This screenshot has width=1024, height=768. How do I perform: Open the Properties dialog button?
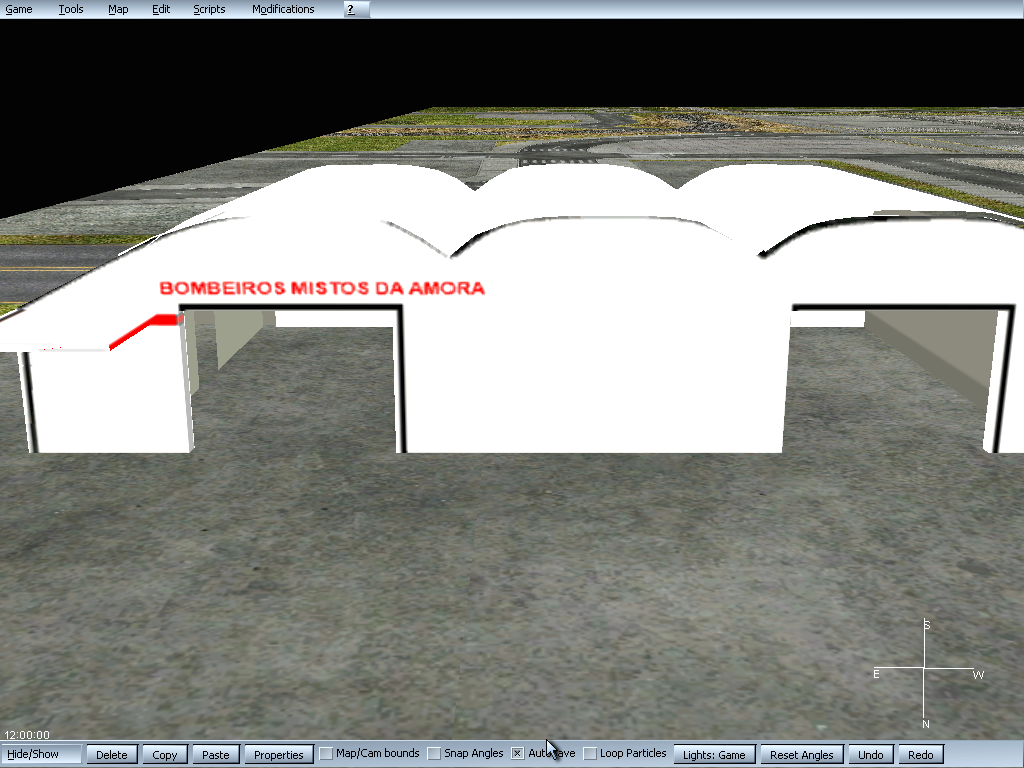pyautogui.click(x=279, y=754)
